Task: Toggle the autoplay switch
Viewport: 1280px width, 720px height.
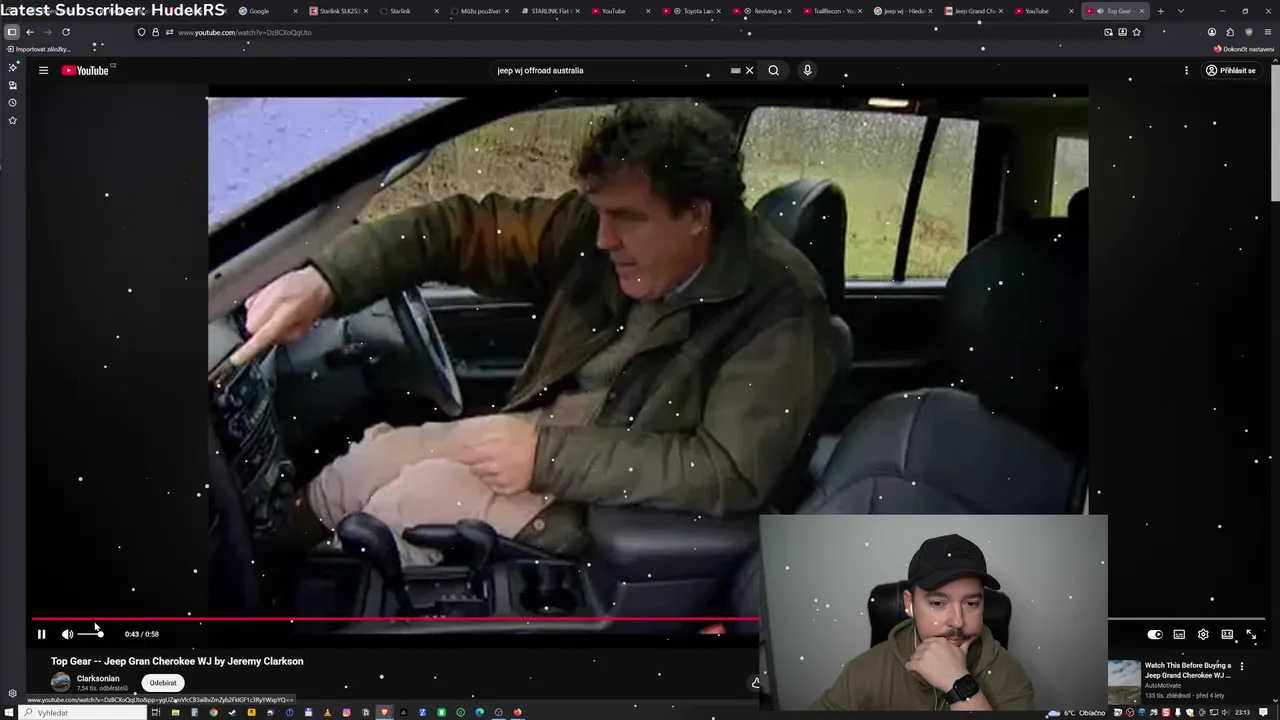Action: tap(1155, 634)
